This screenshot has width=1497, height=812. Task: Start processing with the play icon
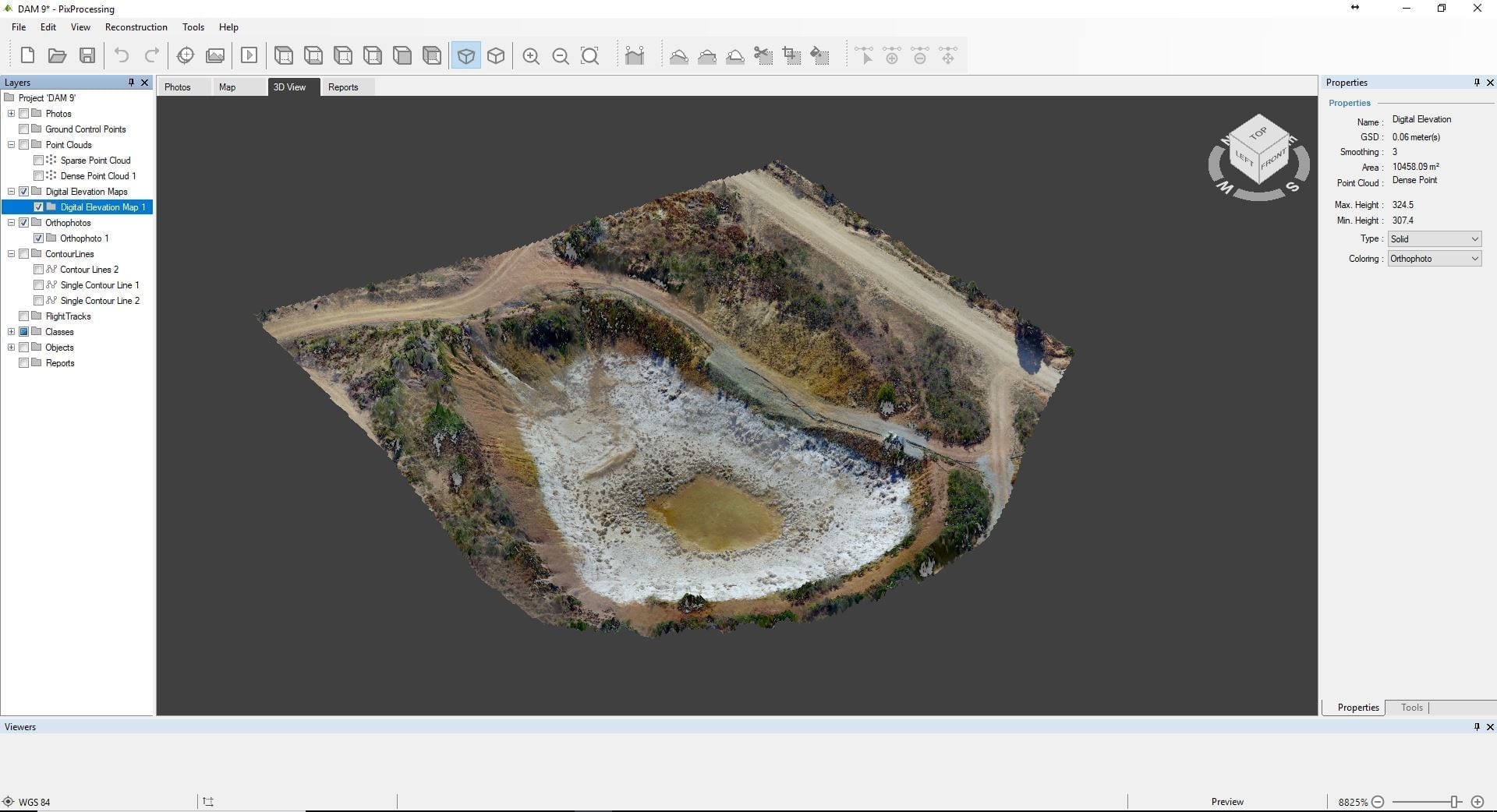pos(249,55)
